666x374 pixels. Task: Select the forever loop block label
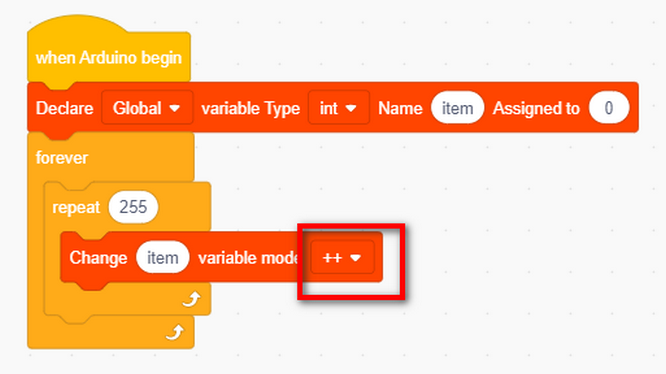coord(62,158)
